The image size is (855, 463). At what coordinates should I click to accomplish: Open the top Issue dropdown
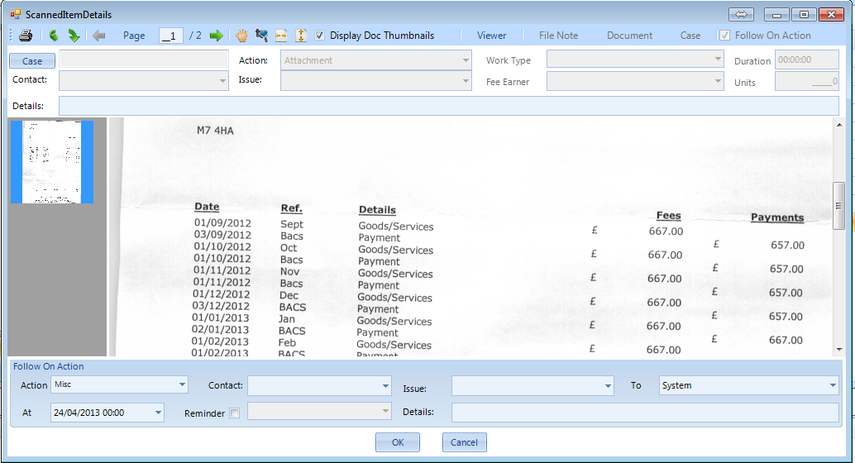(x=465, y=81)
